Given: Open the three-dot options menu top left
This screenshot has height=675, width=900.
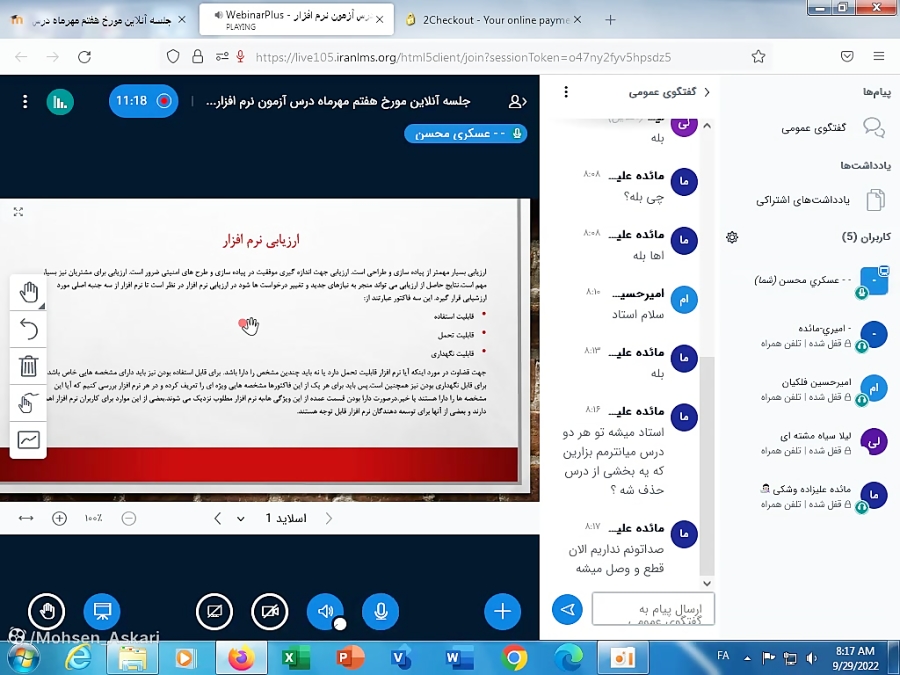Looking at the screenshot, I should 24,102.
